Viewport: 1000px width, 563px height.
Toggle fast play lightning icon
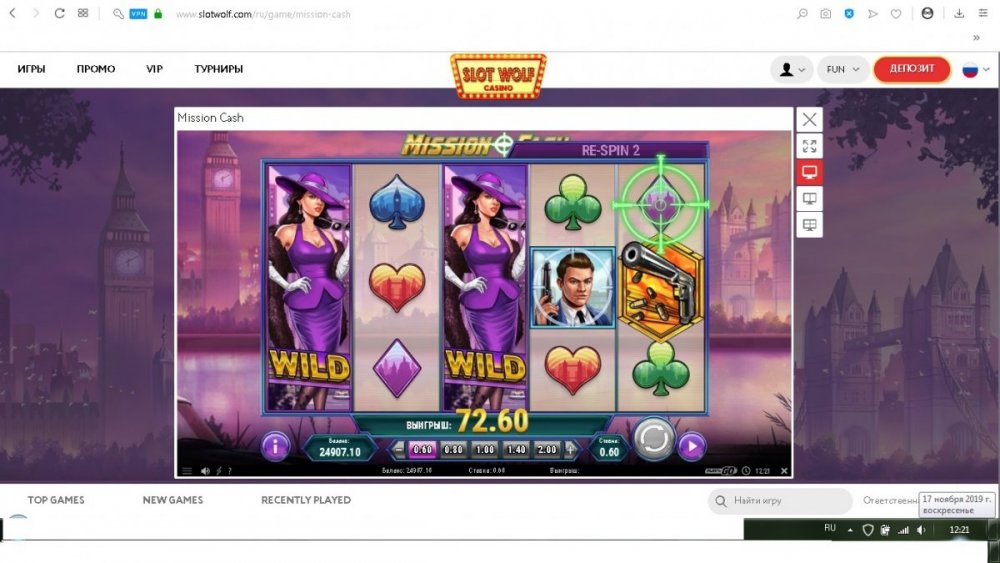pyautogui.click(x=219, y=471)
